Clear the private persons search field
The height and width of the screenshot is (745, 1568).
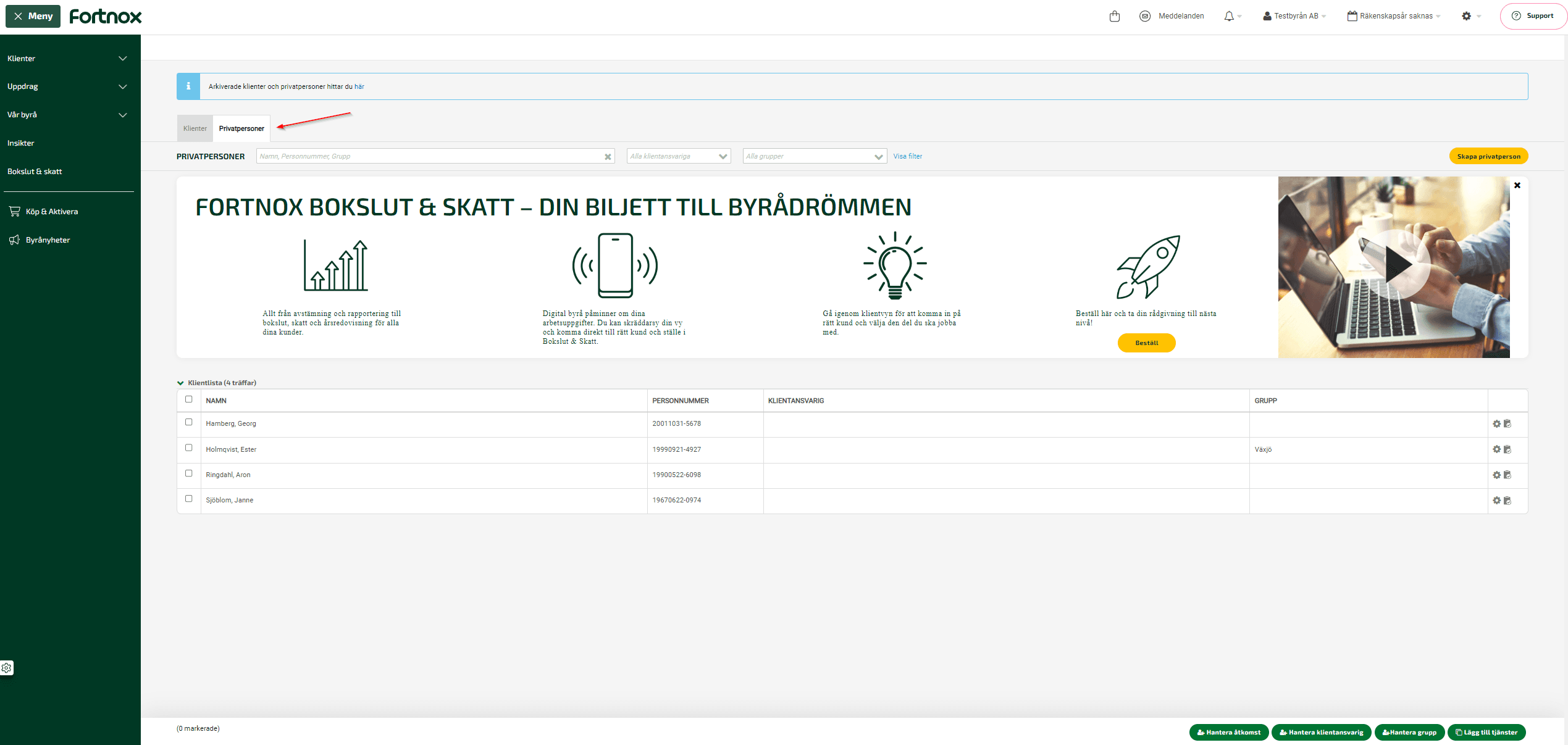coord(608,157)
